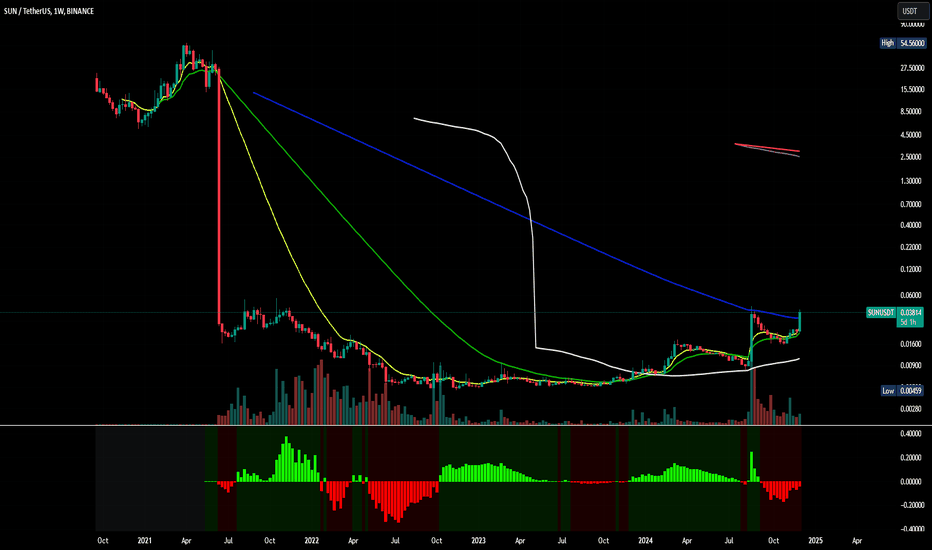Click the 2021 time axis label
Screen dimensions: 932x550
(144, 540)
